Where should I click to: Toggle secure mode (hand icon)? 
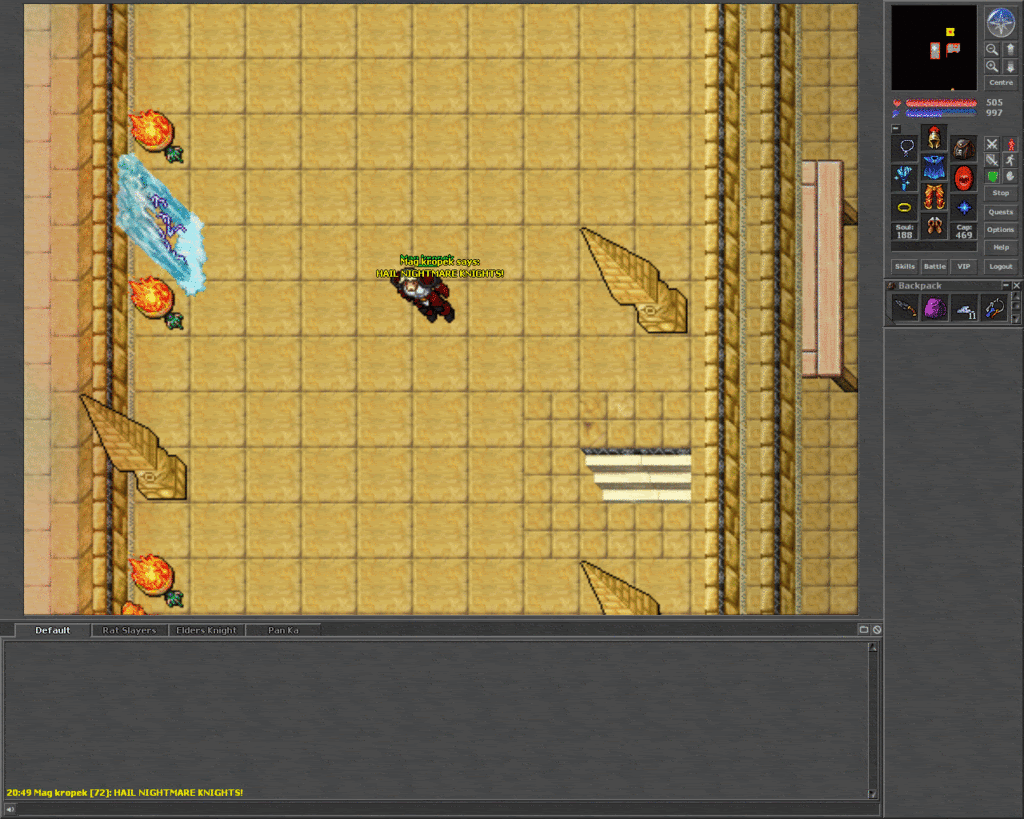(x=1010, y=176)
